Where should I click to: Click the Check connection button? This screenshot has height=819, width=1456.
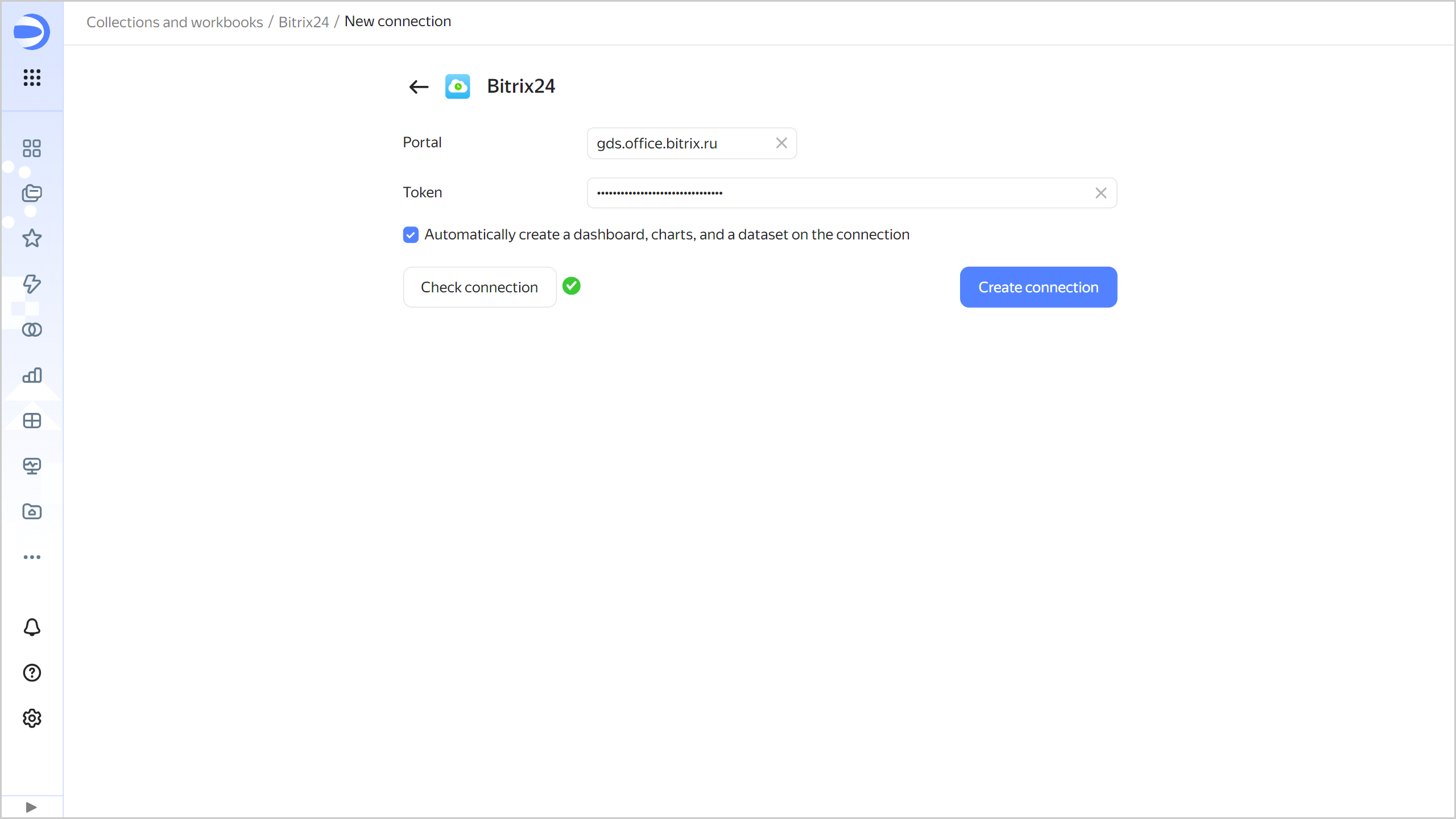point(479,286)
